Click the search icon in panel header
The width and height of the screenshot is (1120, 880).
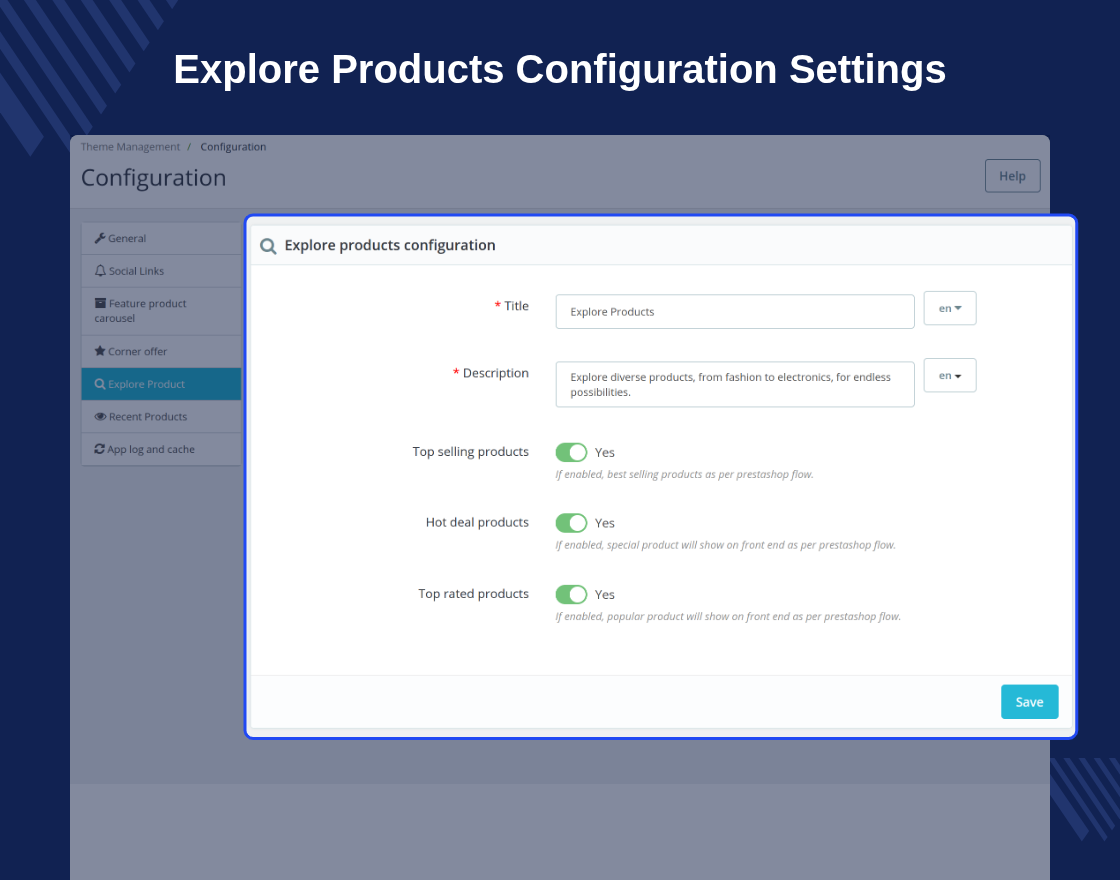pos(268,246)
